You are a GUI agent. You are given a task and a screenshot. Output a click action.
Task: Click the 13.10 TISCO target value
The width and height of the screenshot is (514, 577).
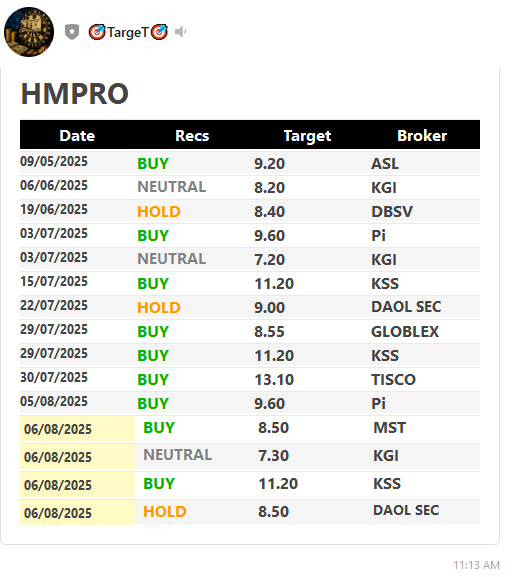pos(274,380)
